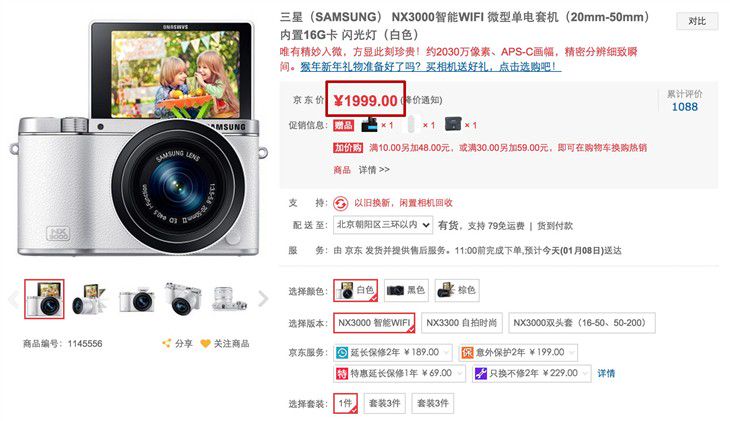Choose the NX3300 自拍时尚 version

point(461,323)
